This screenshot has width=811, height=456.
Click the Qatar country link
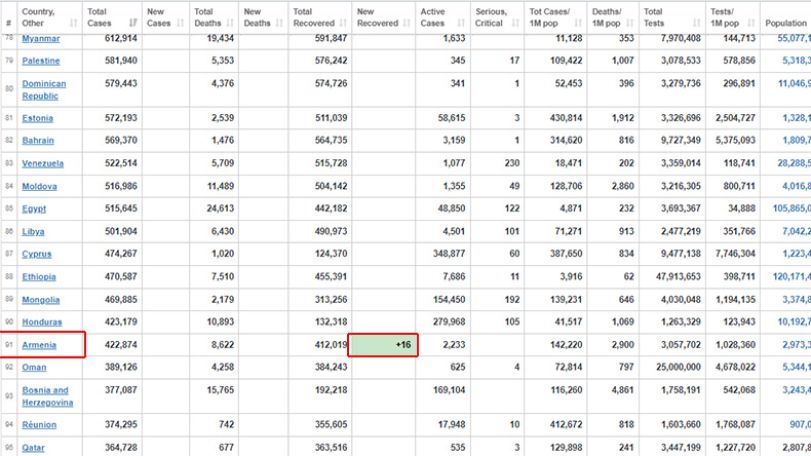tap(33, 448)
